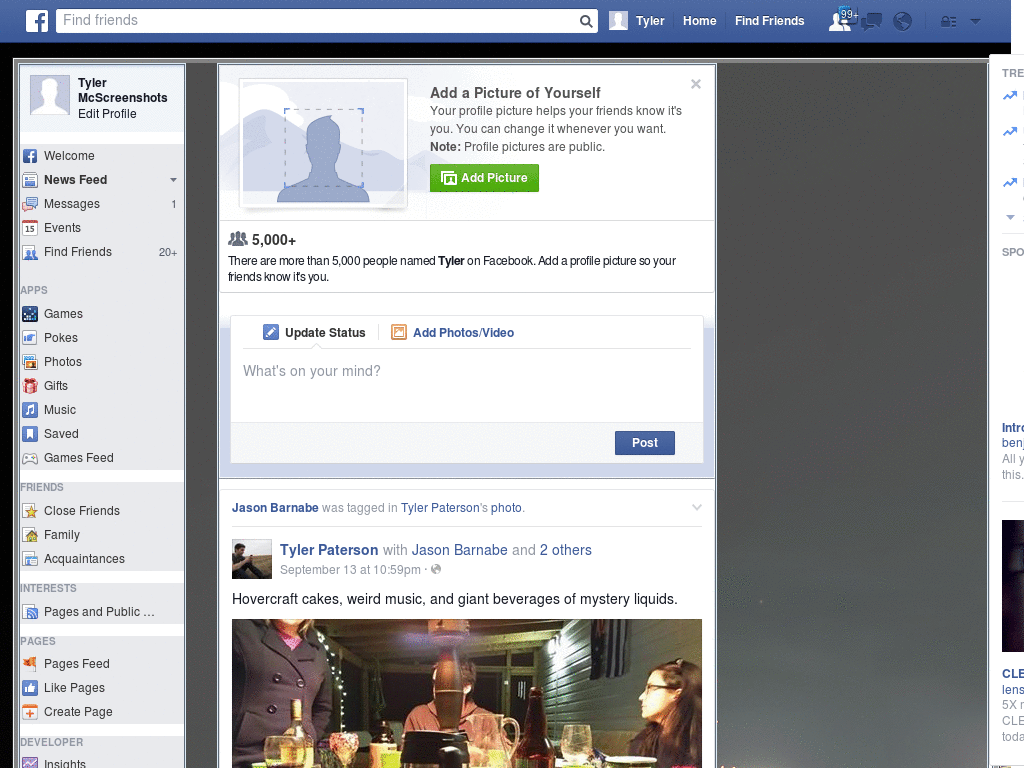
Task: Click Find Friends in the top bar
Action: (769, 21)
